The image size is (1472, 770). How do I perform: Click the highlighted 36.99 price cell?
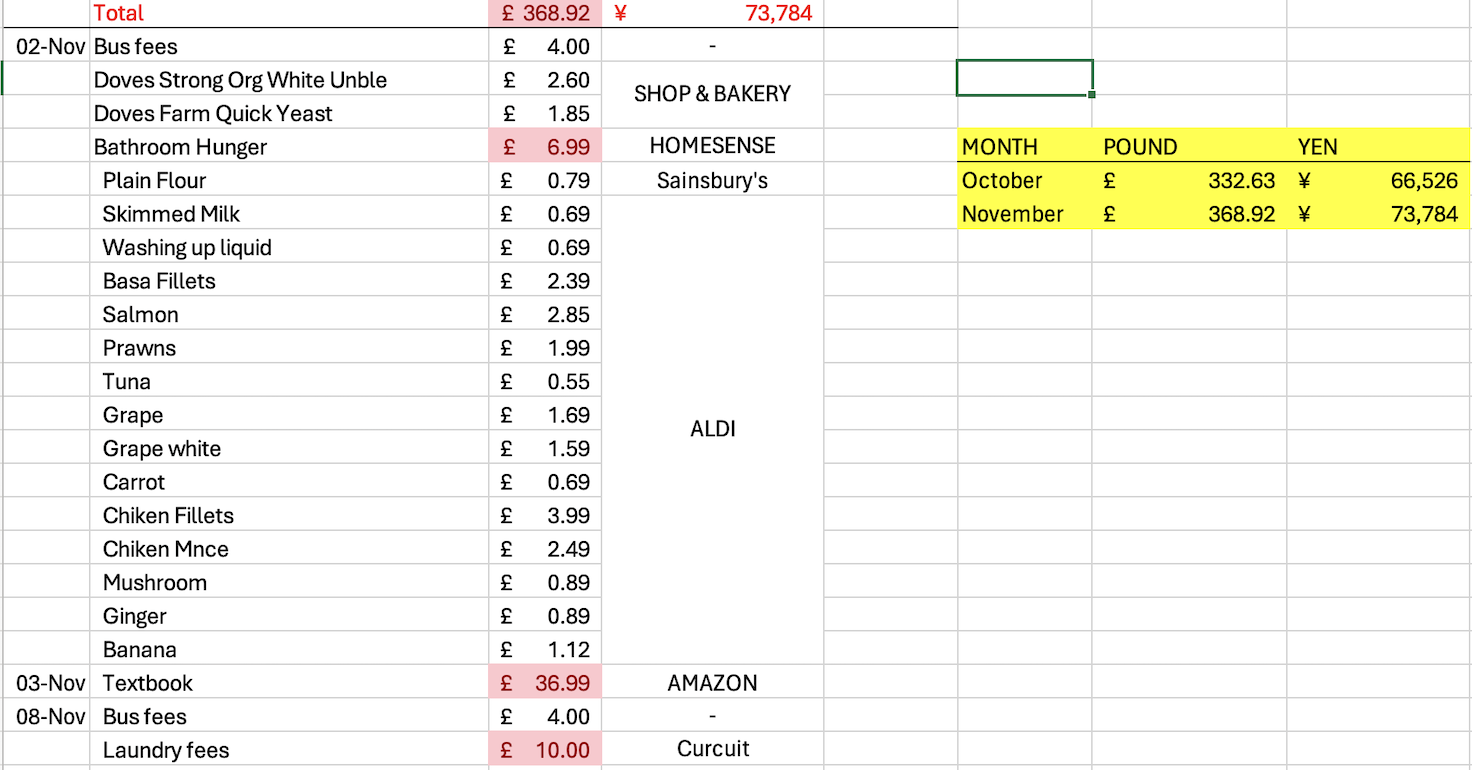click(x=545, y=683)
